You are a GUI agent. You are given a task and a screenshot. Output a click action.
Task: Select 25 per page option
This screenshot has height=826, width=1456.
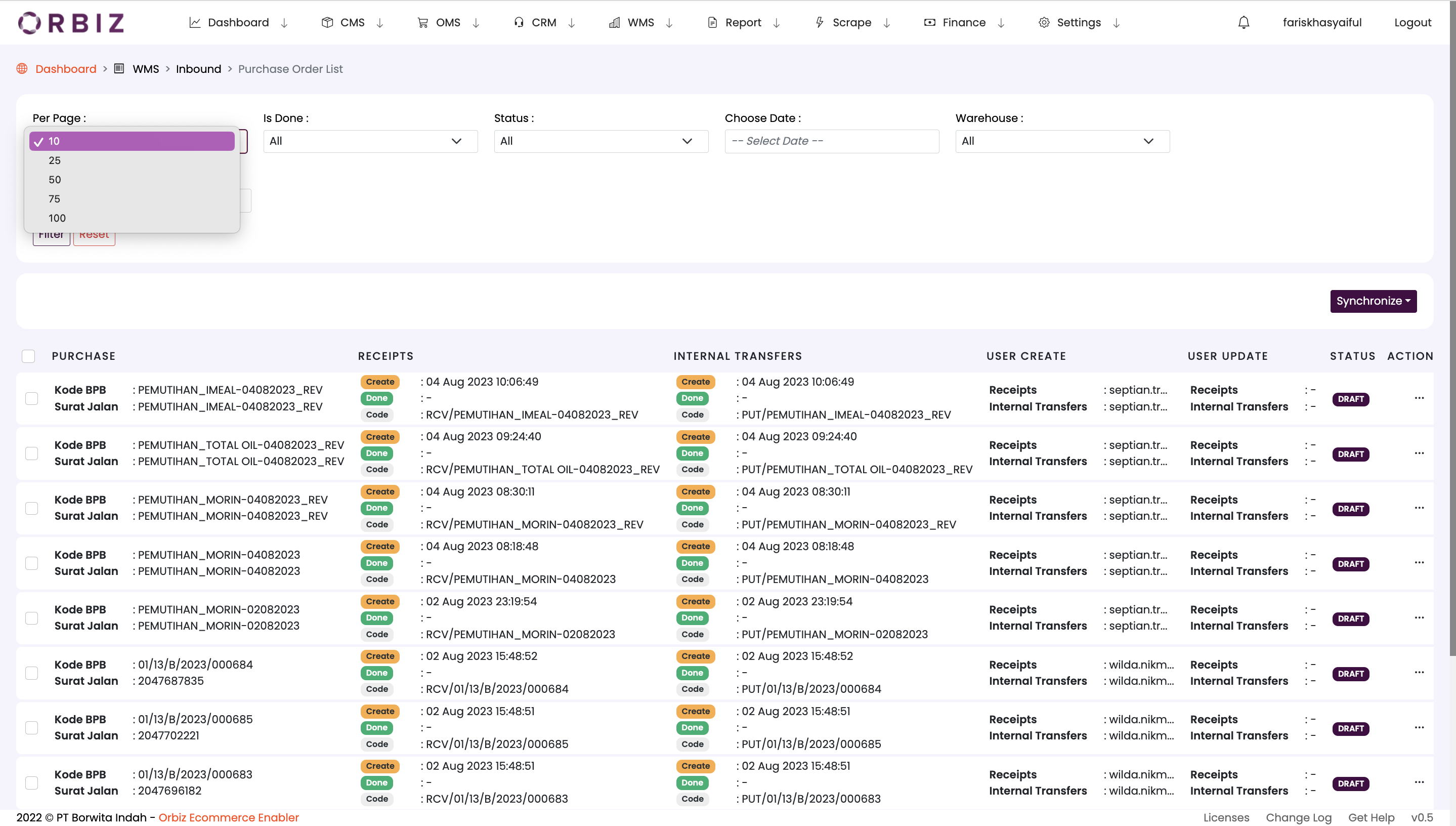click(132, 160)
